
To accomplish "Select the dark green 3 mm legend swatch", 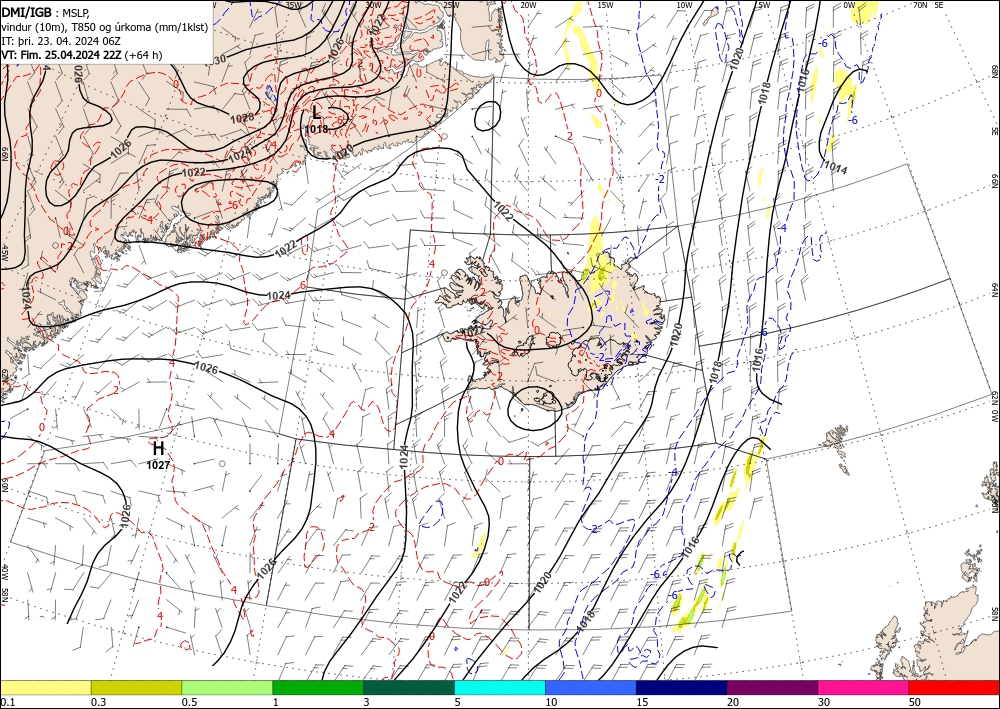I will pyautogui.click(x=409, y=687).
